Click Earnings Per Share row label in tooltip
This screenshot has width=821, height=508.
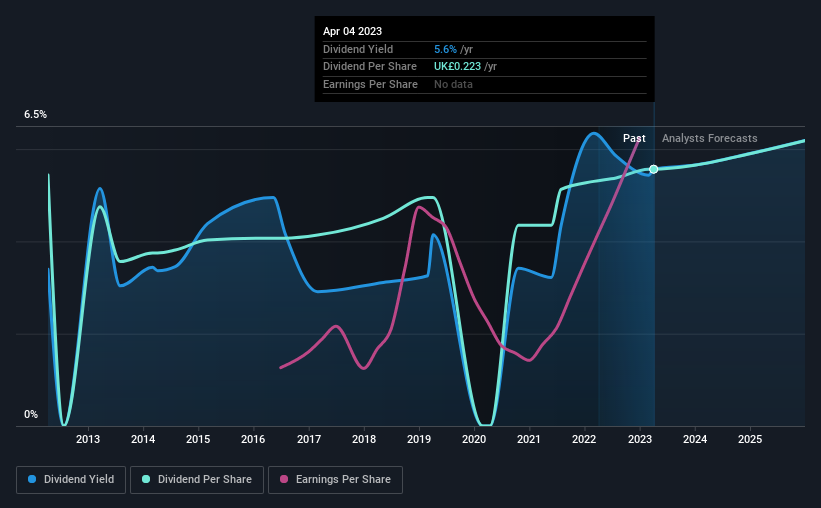coord(370,84)
